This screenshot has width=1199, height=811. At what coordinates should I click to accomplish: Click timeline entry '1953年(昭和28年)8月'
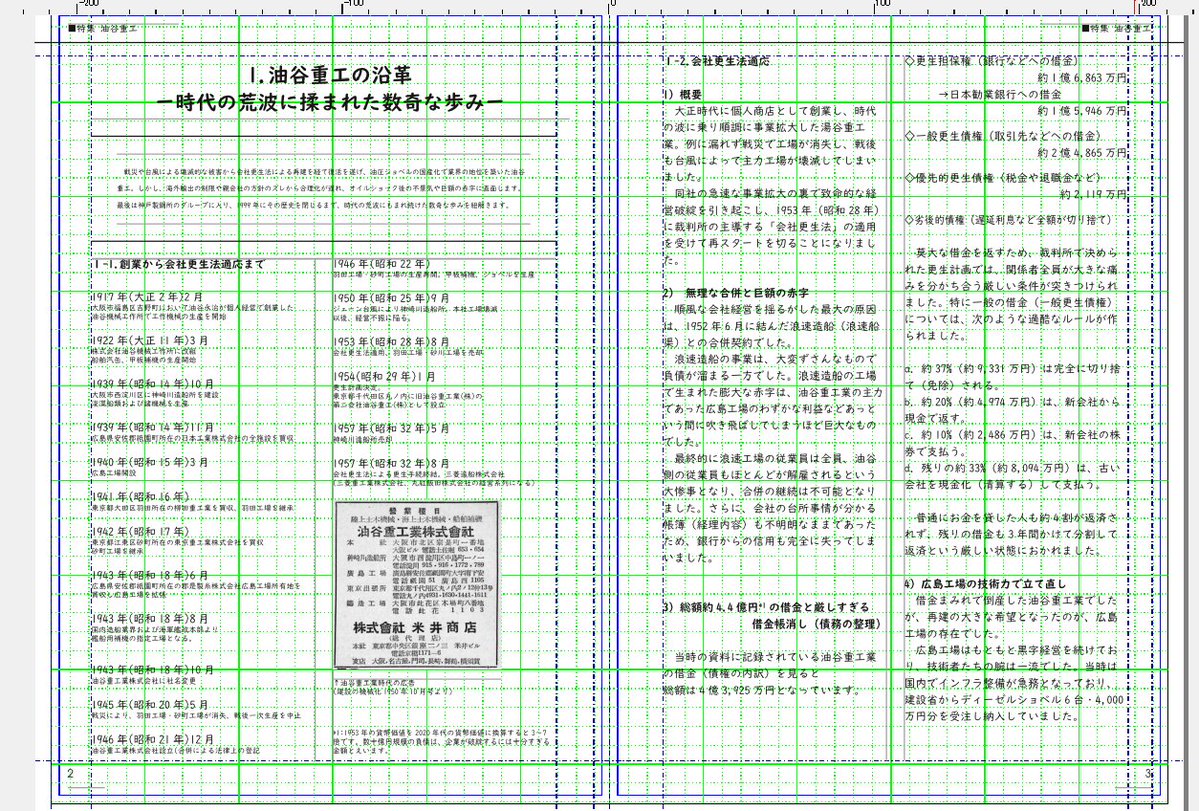(392, 342)
